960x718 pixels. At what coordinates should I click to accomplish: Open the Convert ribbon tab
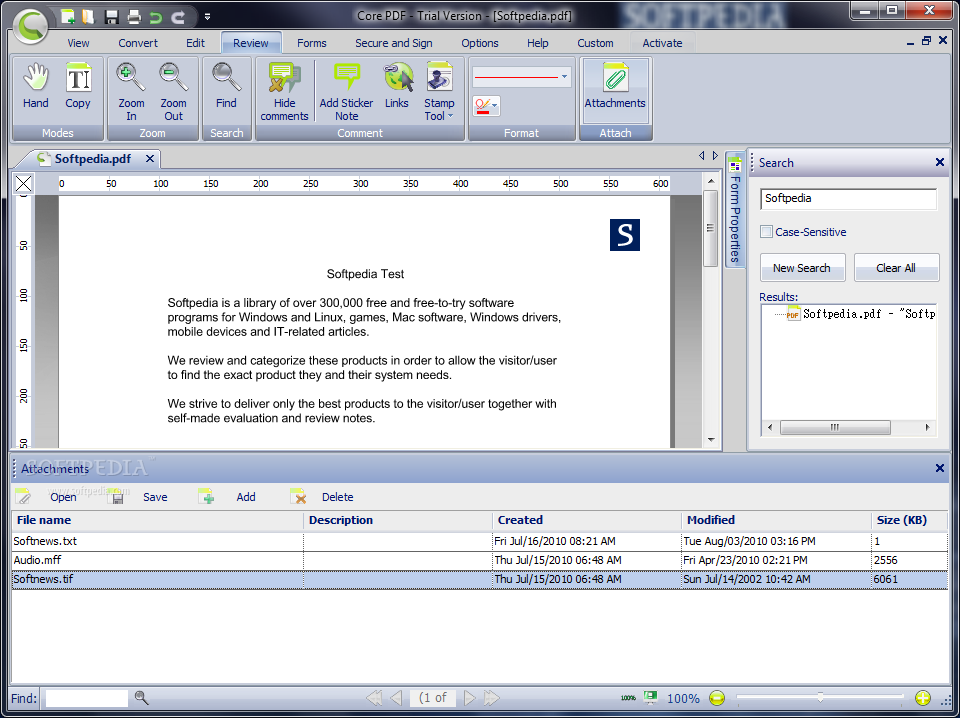click(x=138, y=43)
